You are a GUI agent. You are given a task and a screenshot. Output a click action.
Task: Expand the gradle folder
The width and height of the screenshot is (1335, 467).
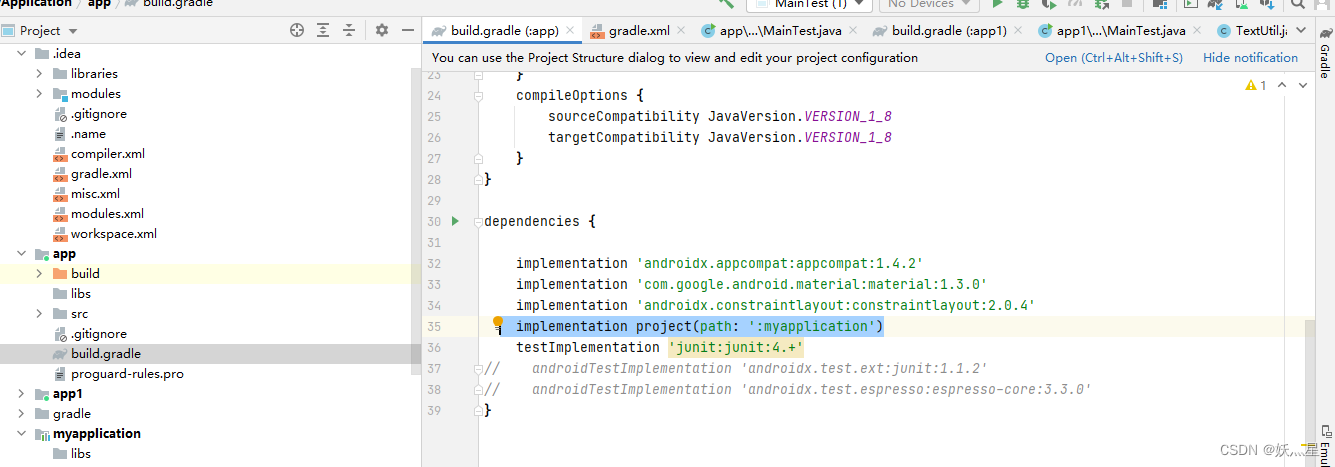click(x=20, y=414)
